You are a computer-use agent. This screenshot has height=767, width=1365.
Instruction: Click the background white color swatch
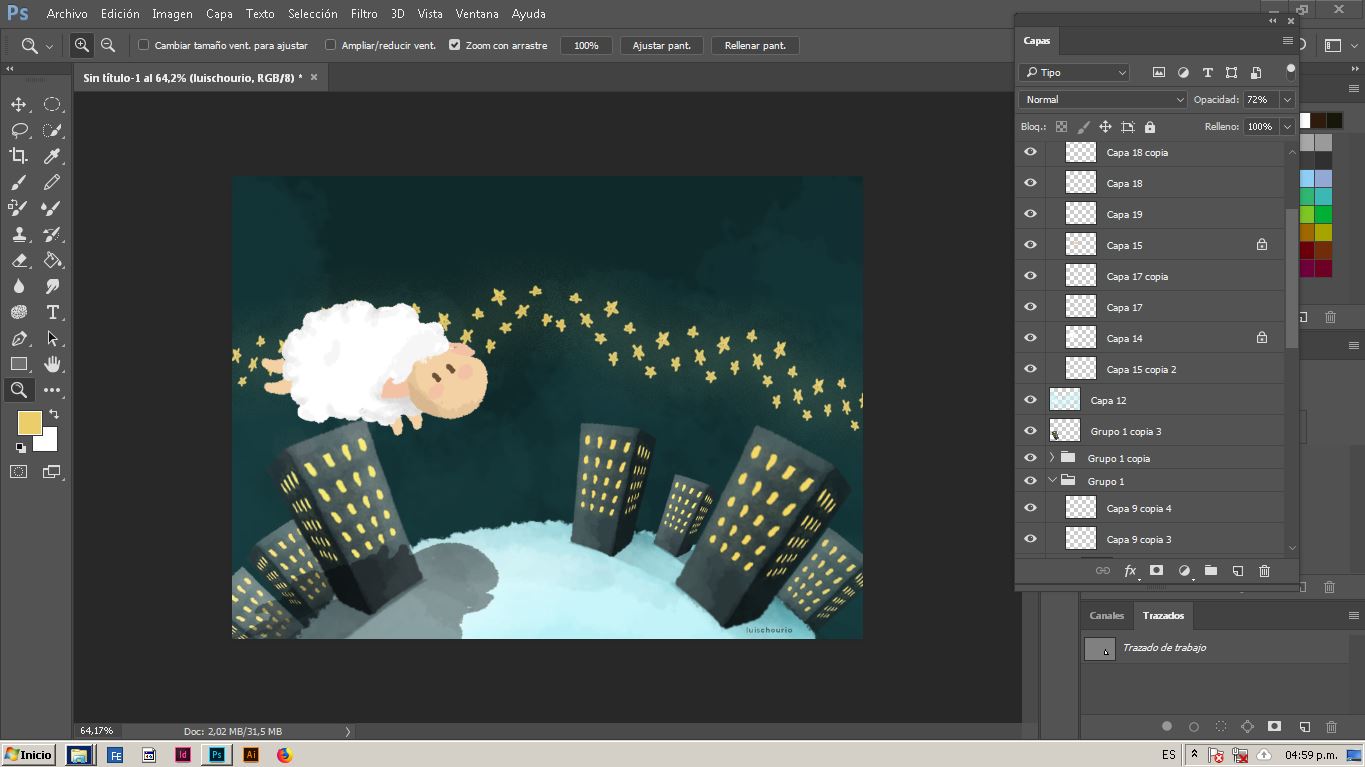click(48, 442)
